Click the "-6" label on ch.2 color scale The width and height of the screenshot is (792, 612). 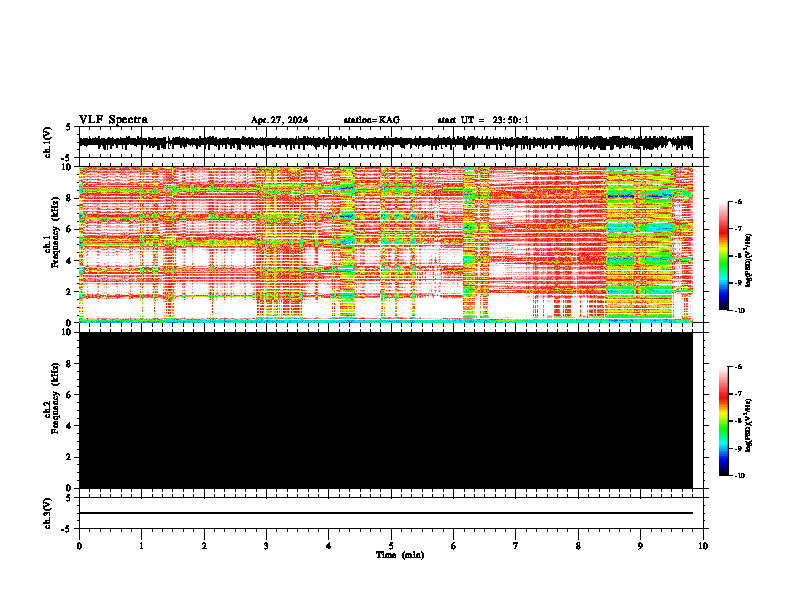pyautogui.click(x=737, y=367)
